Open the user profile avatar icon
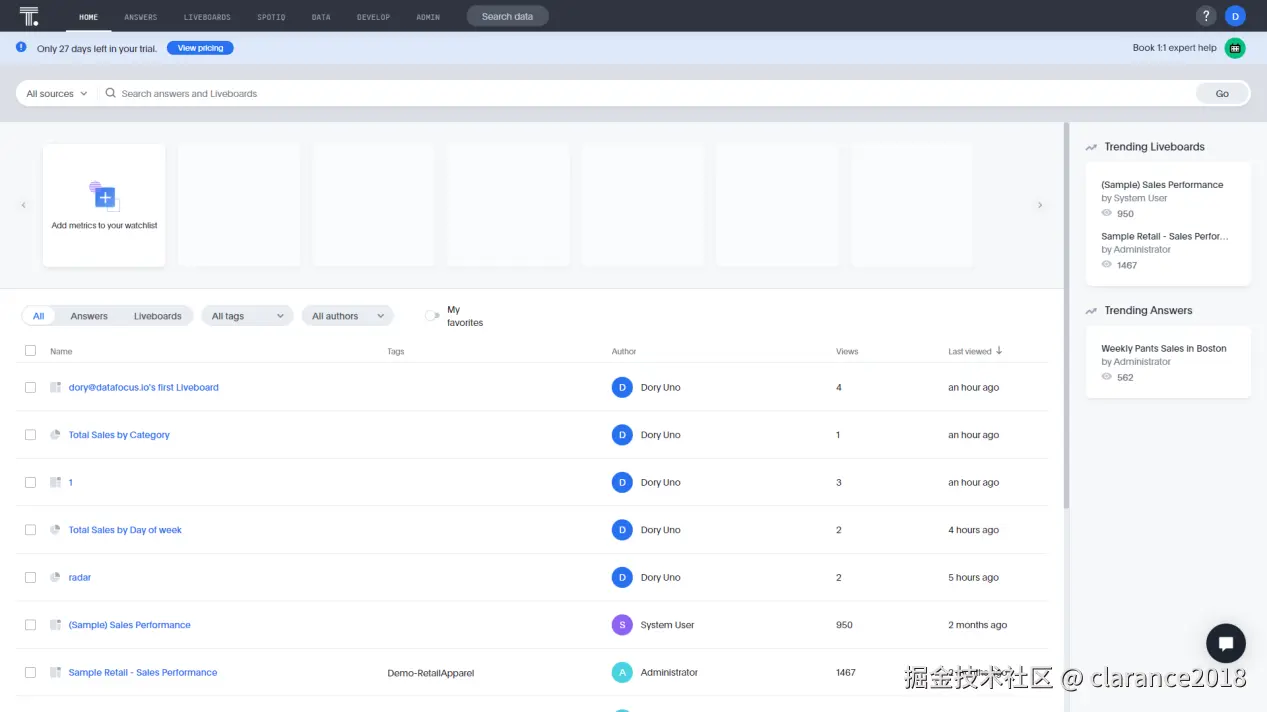Screen dimensions: 1267x712 1235,16
